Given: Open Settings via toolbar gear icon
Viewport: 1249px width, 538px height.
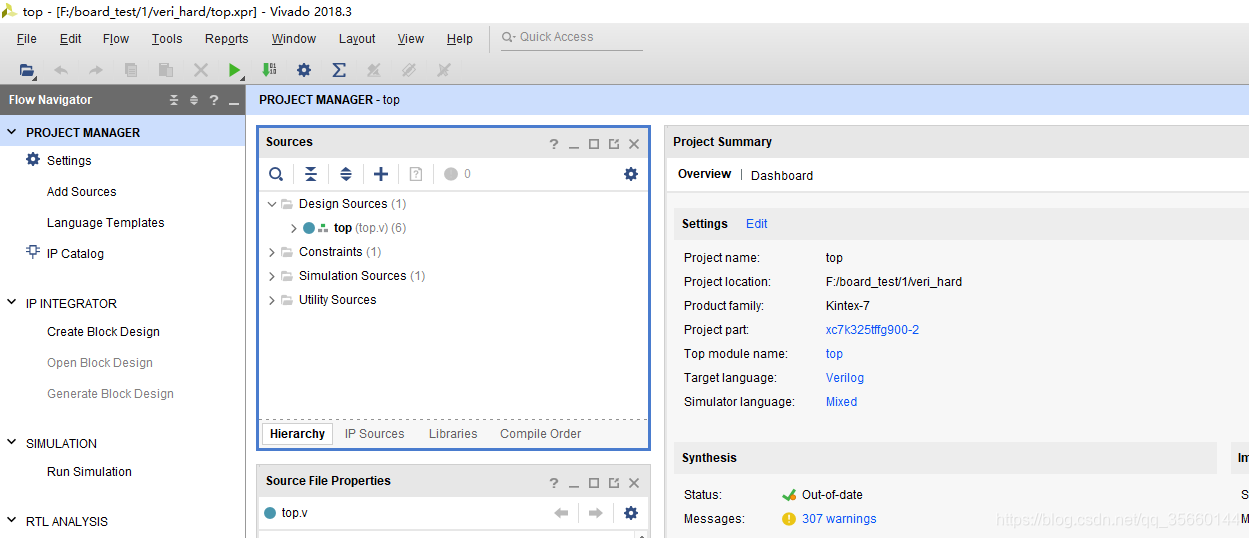Looking at the screenshot, I should (304, 70).
